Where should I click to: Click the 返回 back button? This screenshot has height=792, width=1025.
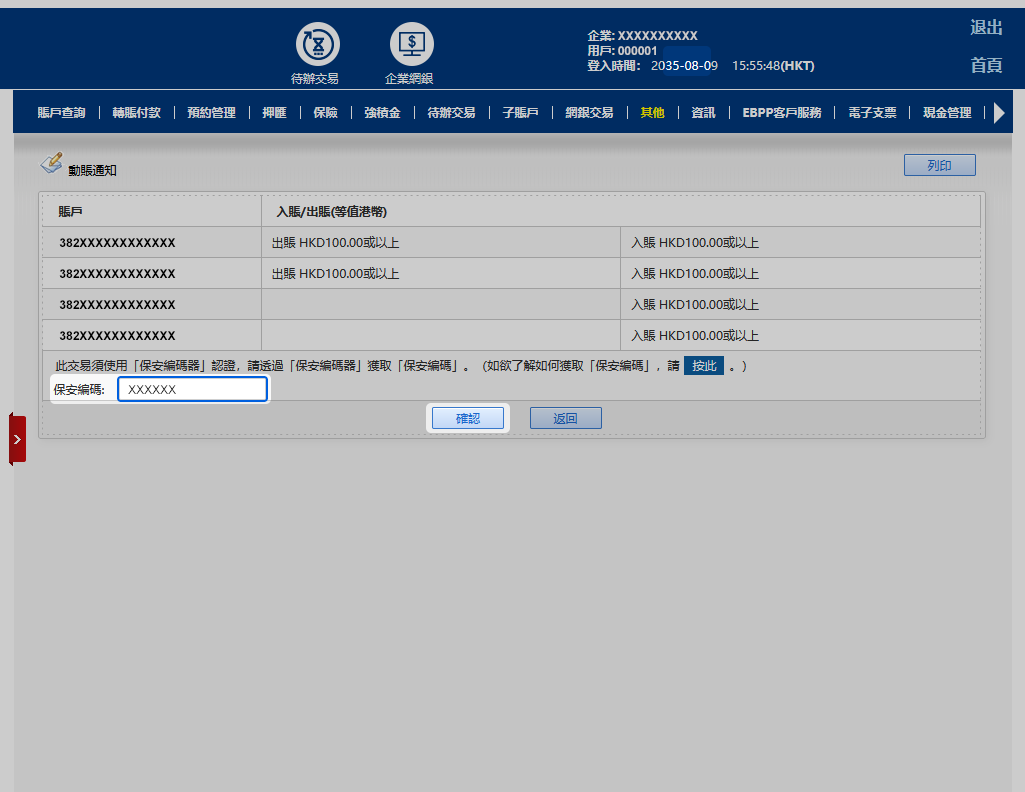click(x=565, y=418)
